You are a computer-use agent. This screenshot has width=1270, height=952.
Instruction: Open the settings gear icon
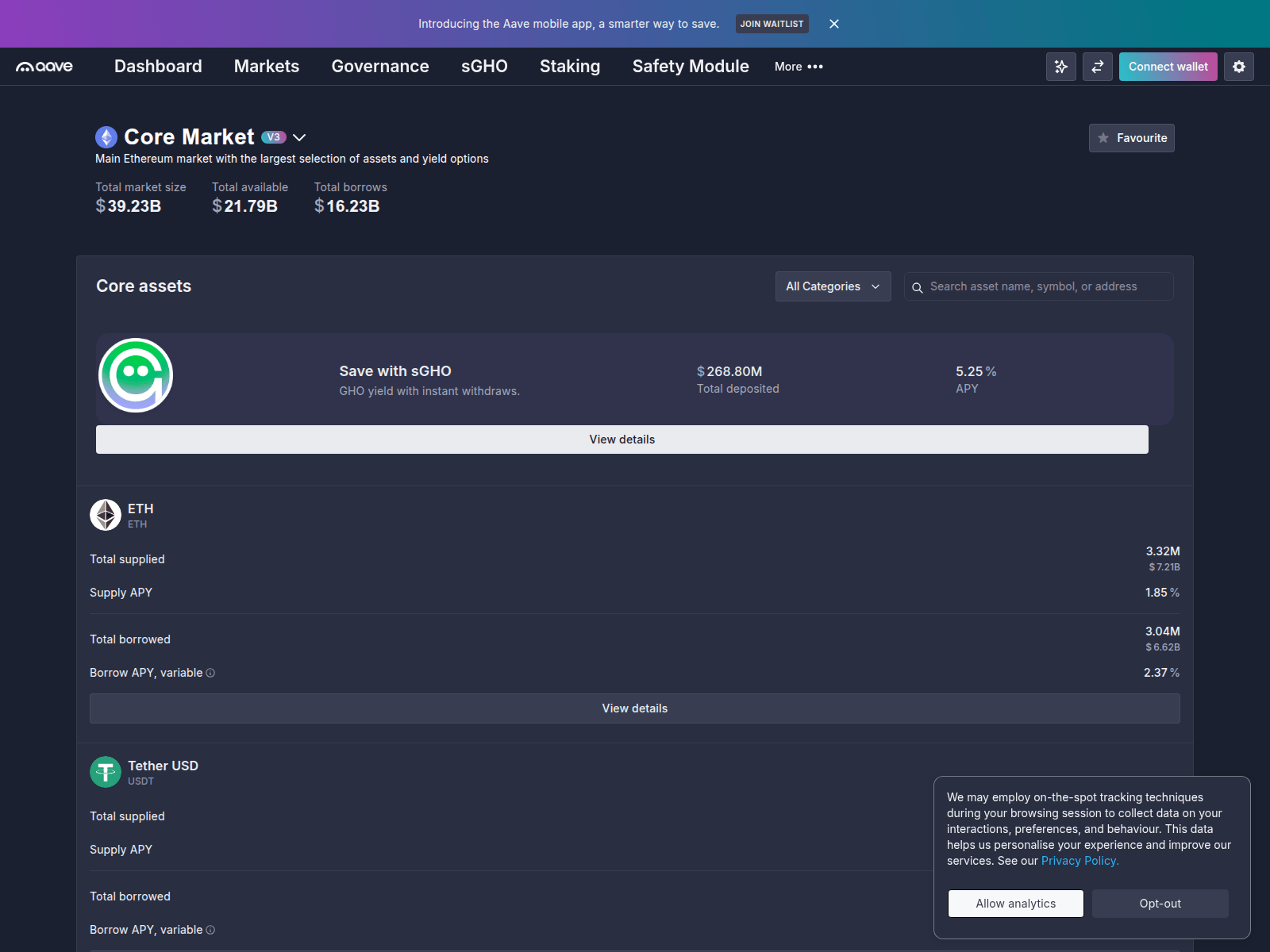(x=1239, y=67)
